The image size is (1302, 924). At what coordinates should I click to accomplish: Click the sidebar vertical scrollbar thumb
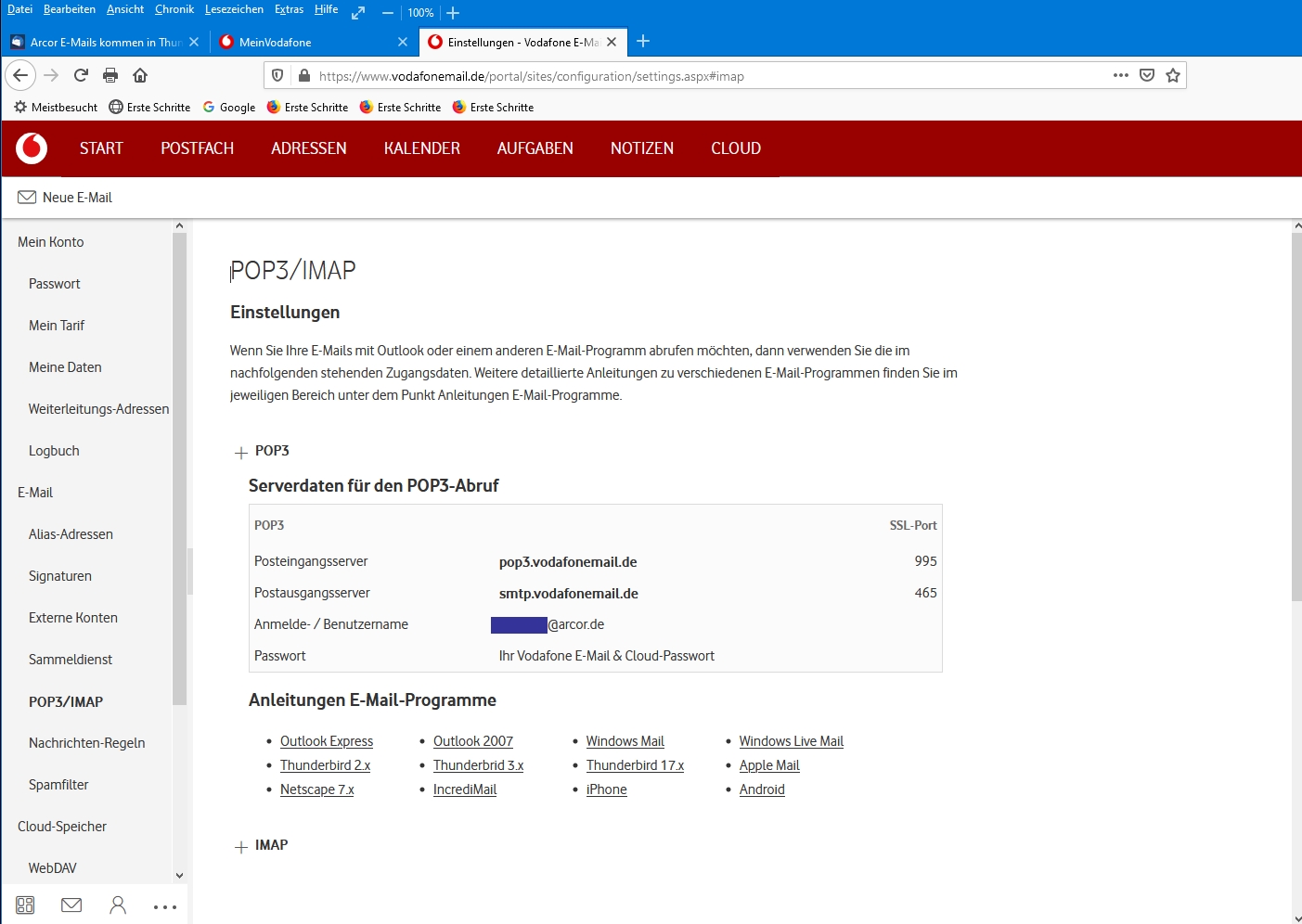pyautogui.click(x=179, y=468)
